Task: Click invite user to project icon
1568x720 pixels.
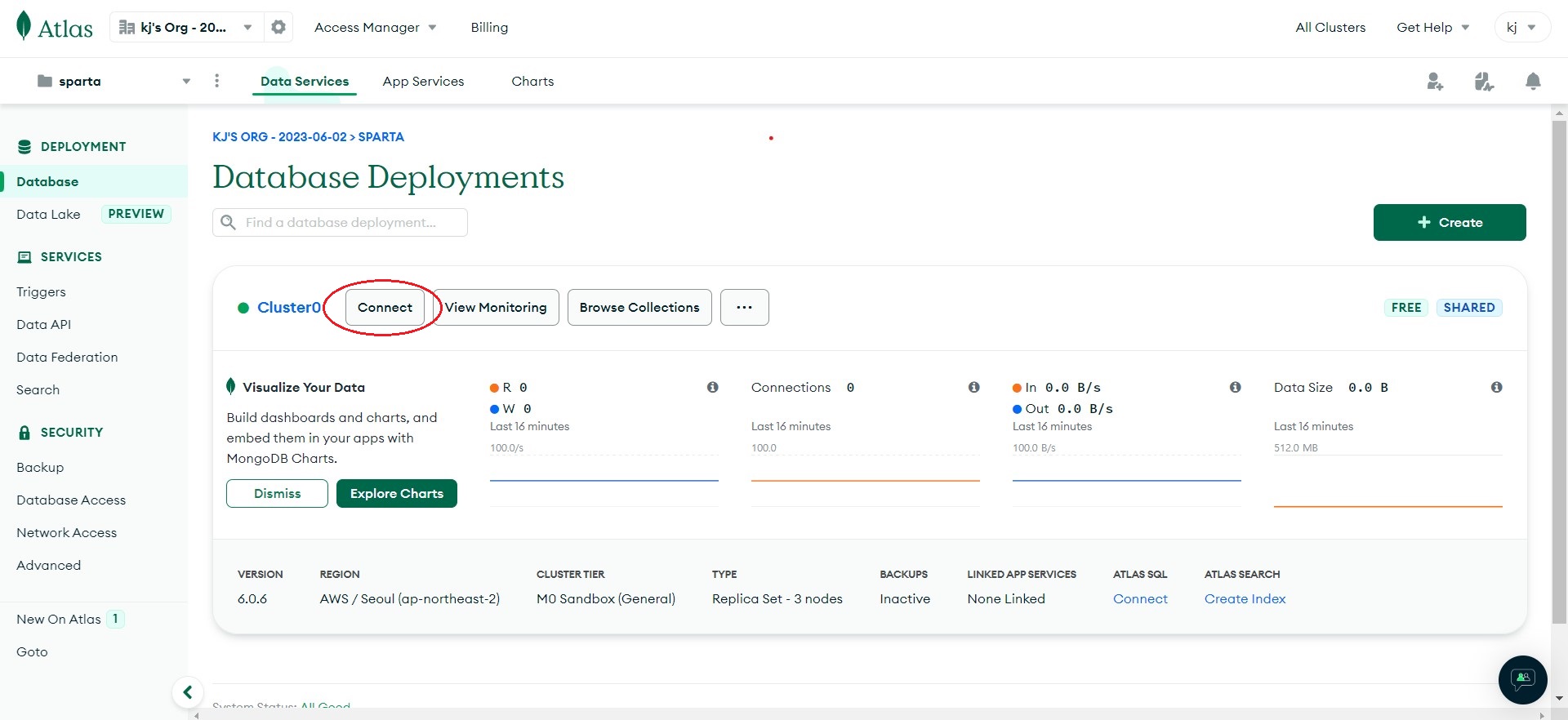Action: [1435, 81]
